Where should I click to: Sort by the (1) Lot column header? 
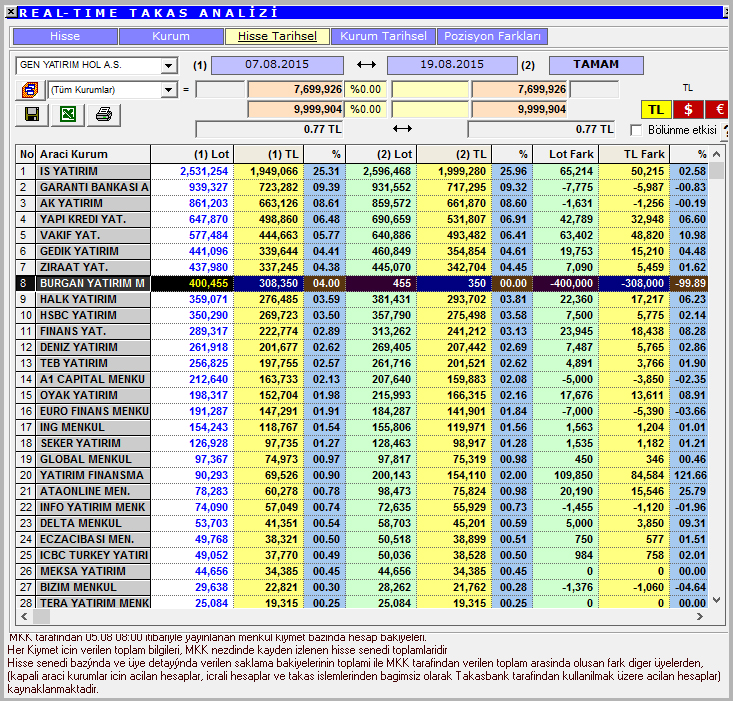coord(192,154)
